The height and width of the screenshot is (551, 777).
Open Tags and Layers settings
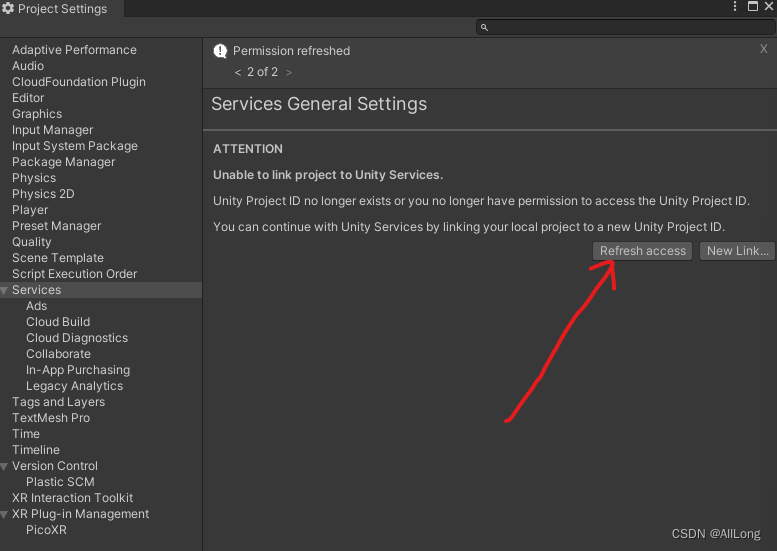coord(58,402)
